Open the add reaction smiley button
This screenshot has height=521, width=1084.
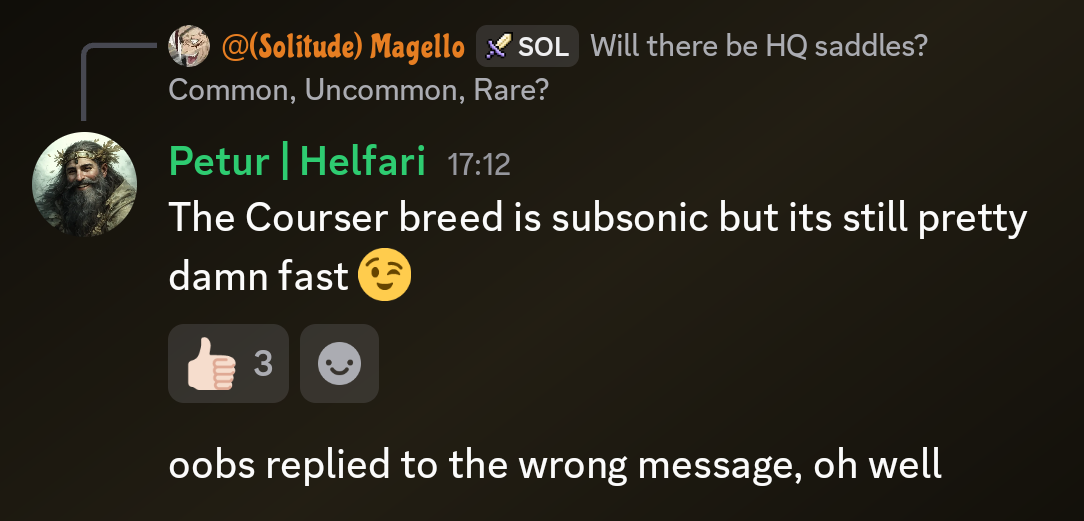[339, 363]
